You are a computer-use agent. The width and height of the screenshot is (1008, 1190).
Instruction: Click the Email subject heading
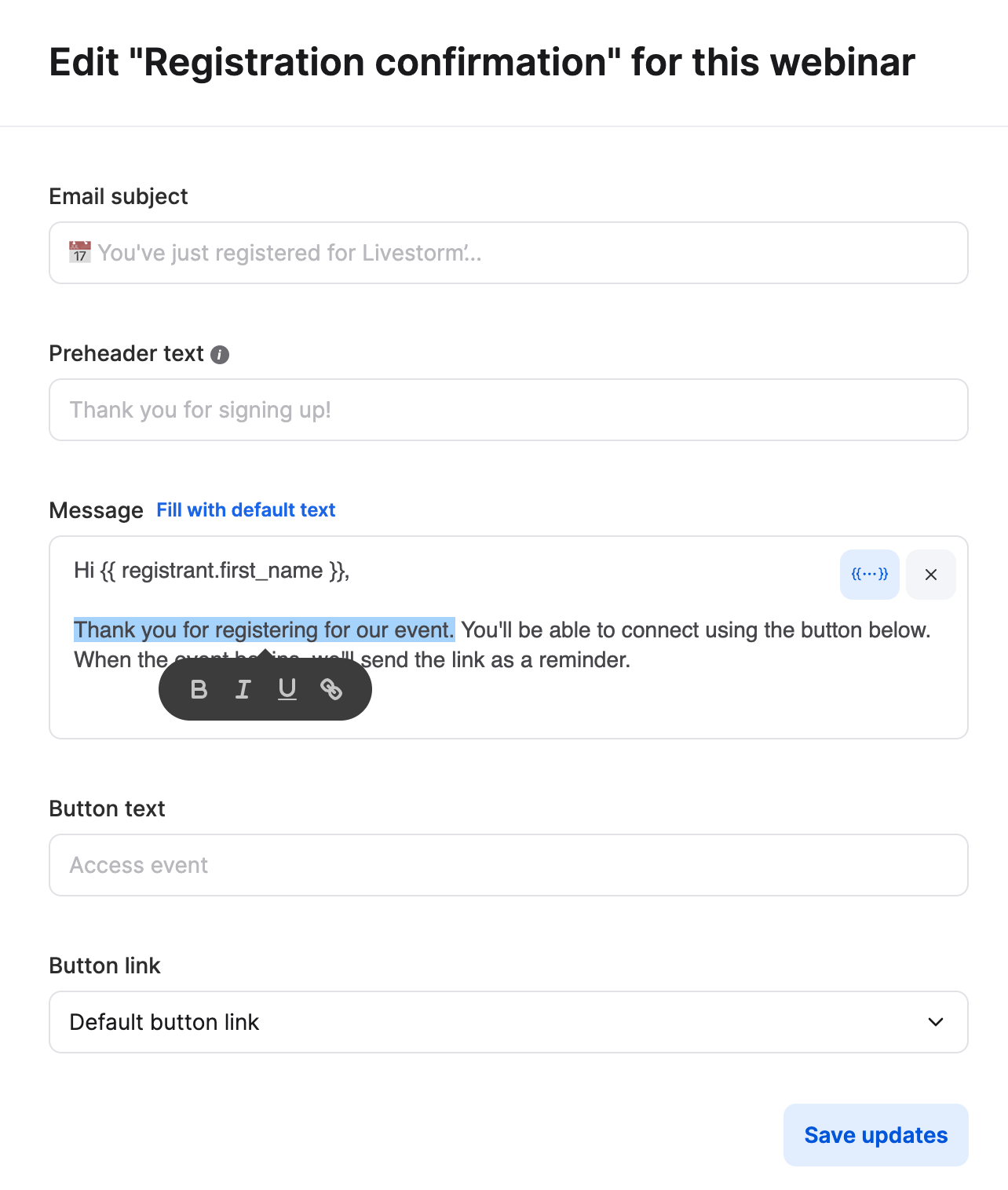pos(118,197)
